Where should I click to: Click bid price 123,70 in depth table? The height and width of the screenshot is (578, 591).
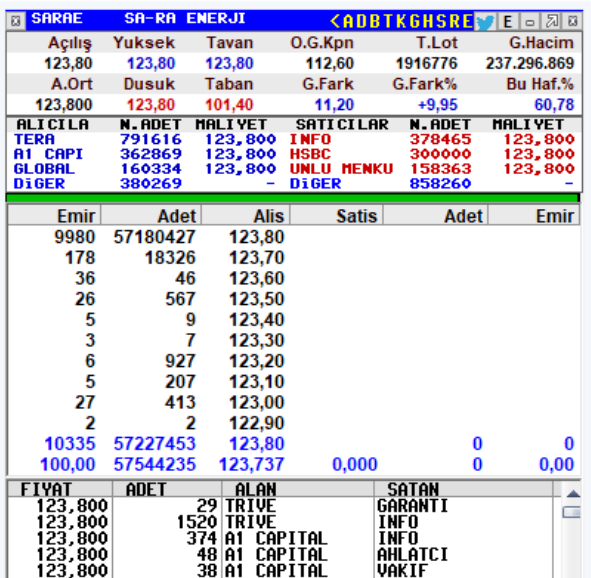click(256, 258)
